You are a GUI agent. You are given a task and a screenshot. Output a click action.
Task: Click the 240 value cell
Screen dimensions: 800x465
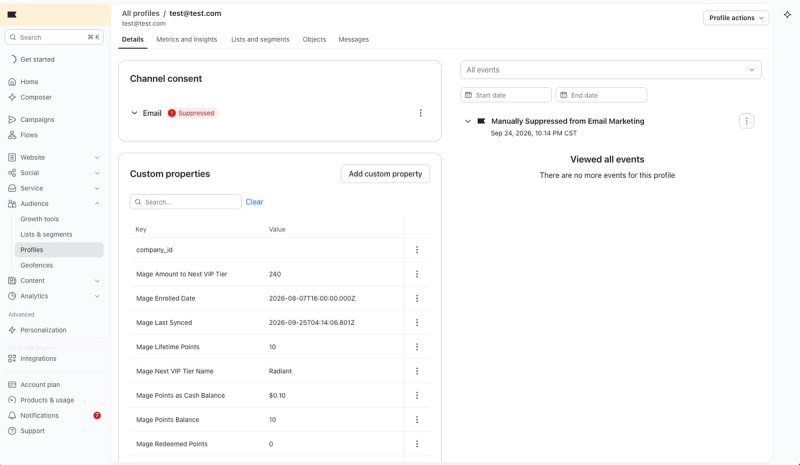click(x=275, y=274)
